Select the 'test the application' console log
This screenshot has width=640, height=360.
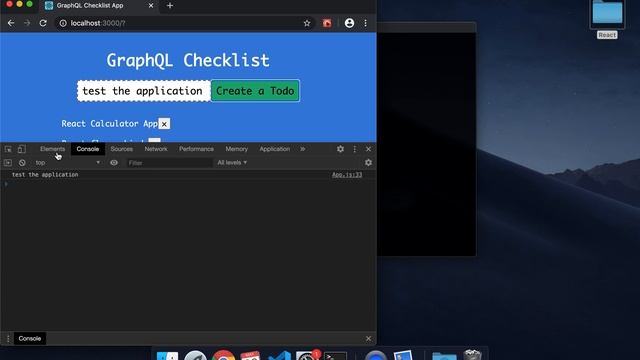45,175
